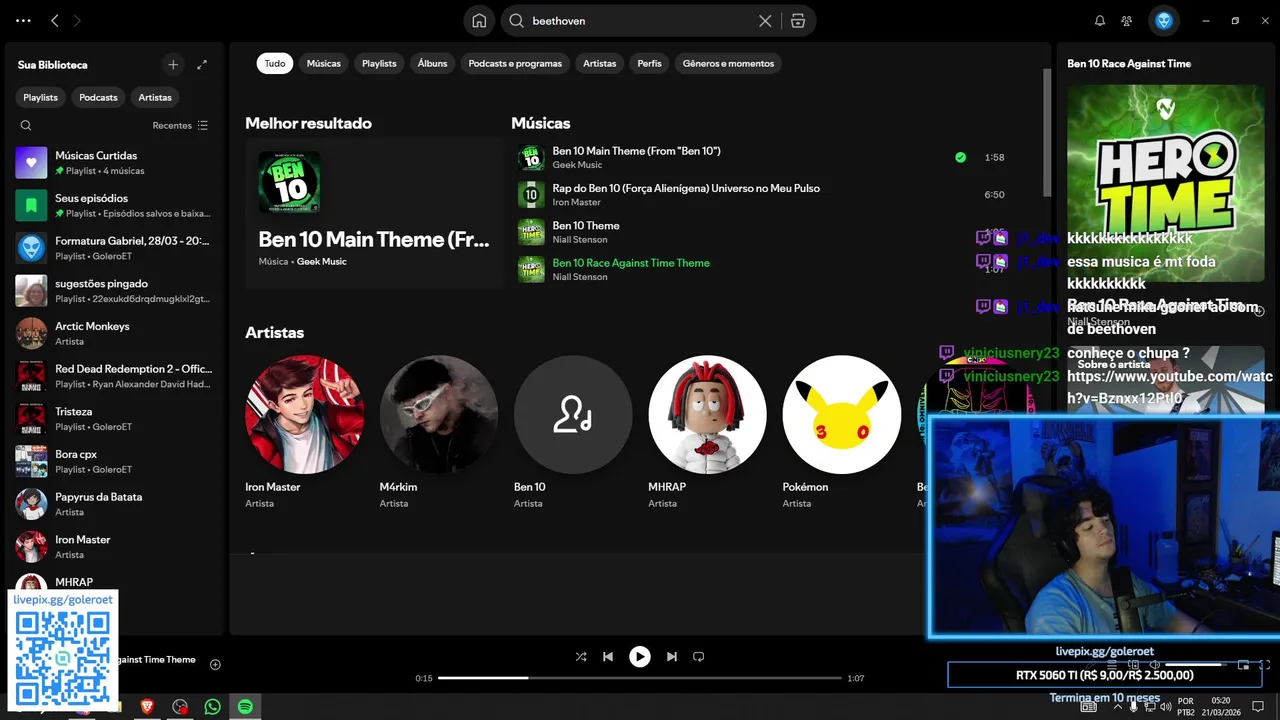Click the play button in player bar
The width and height of the screenshot is (1280, 720).
pos(640,657)
